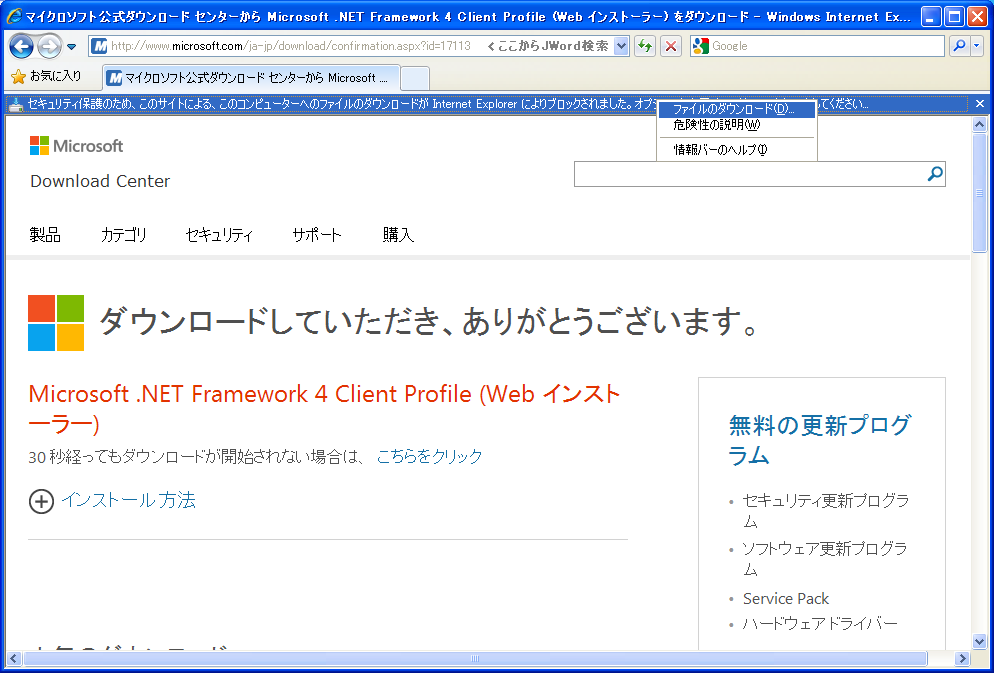Click the Microsoft .NET Framework 4 Client Profile heading
Image resolution: width=994 pixels, height=673 pixels.
(325, 409)
